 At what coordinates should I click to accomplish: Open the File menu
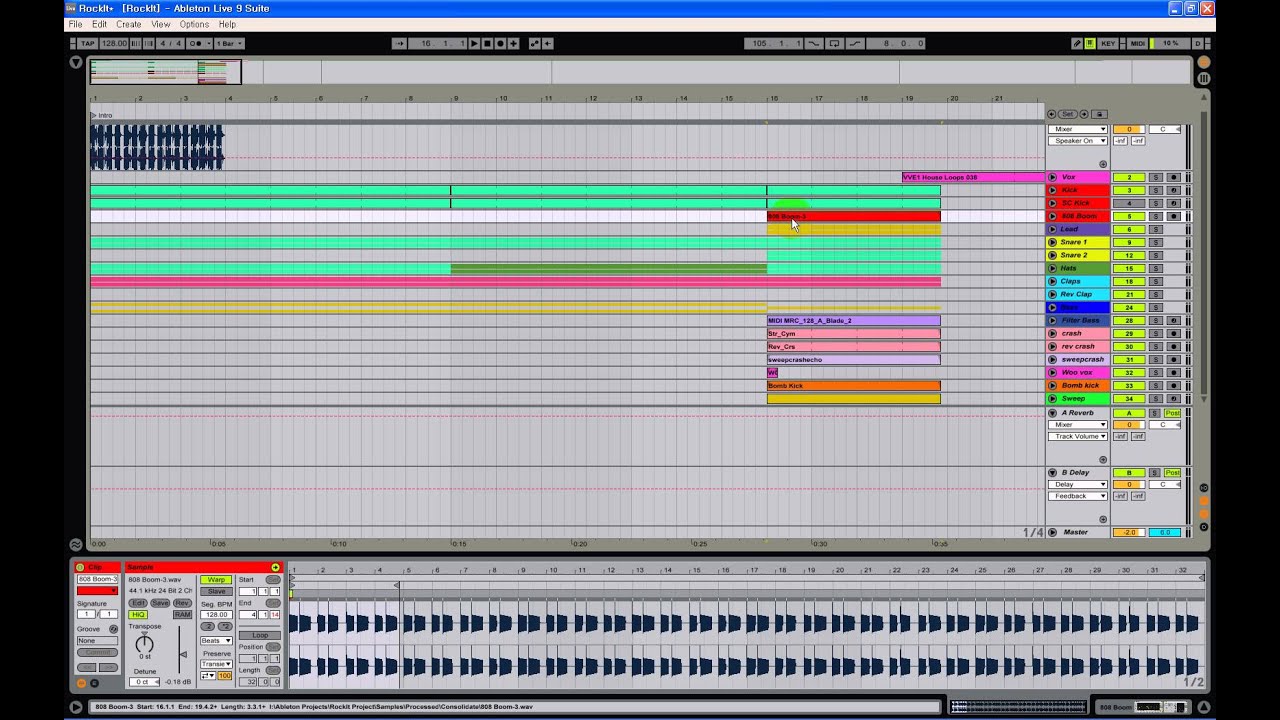[x=75, y=24]
